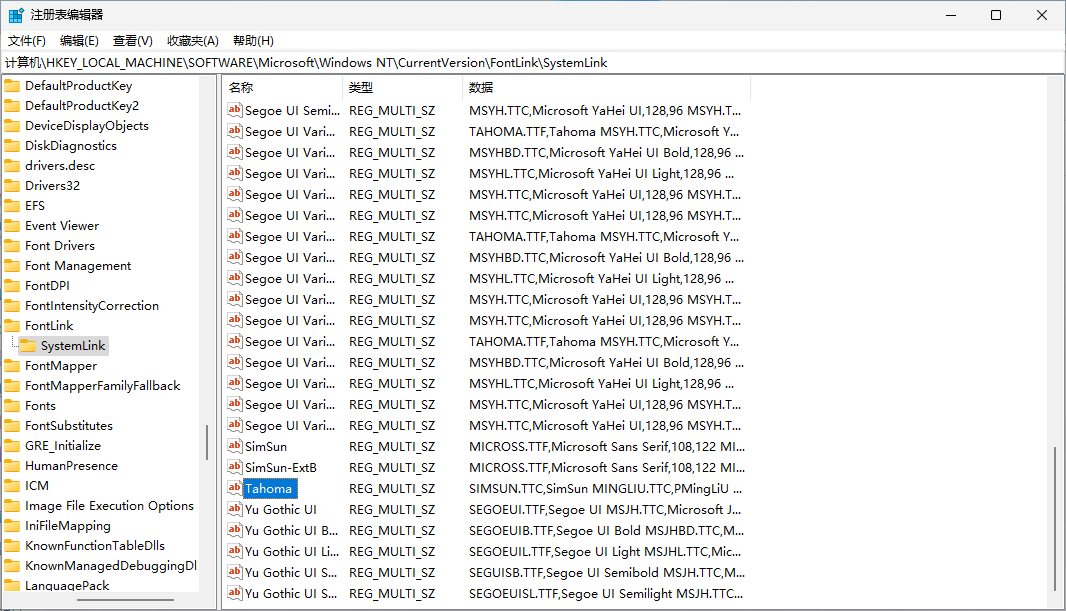The height and width of the screenshot is (611, 1066).
Task: Open the 帮助(H) help menu
Action: [x=253, y=41]
